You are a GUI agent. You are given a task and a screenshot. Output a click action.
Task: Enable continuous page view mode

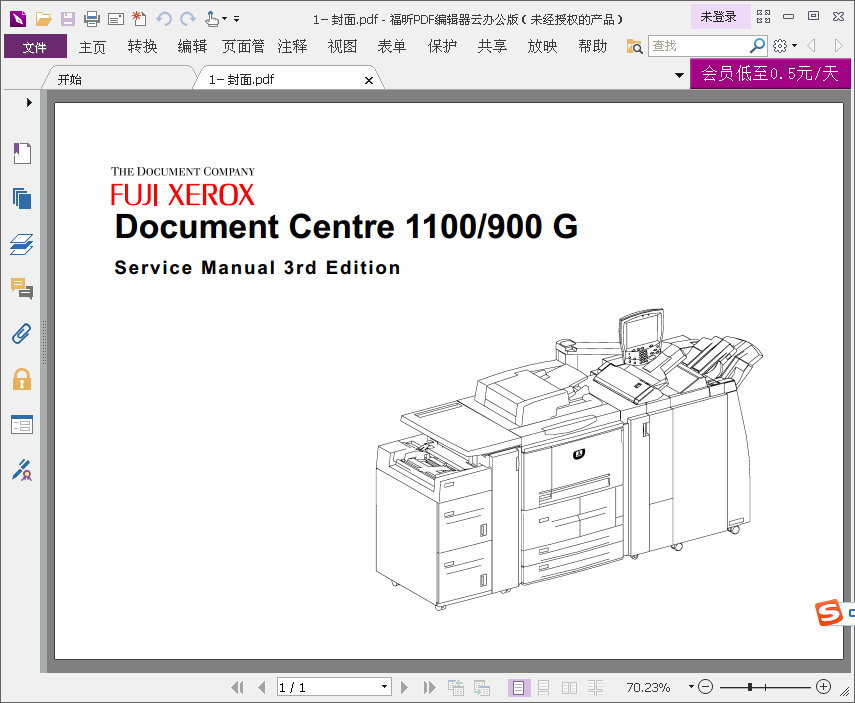[x=544, y=688]
